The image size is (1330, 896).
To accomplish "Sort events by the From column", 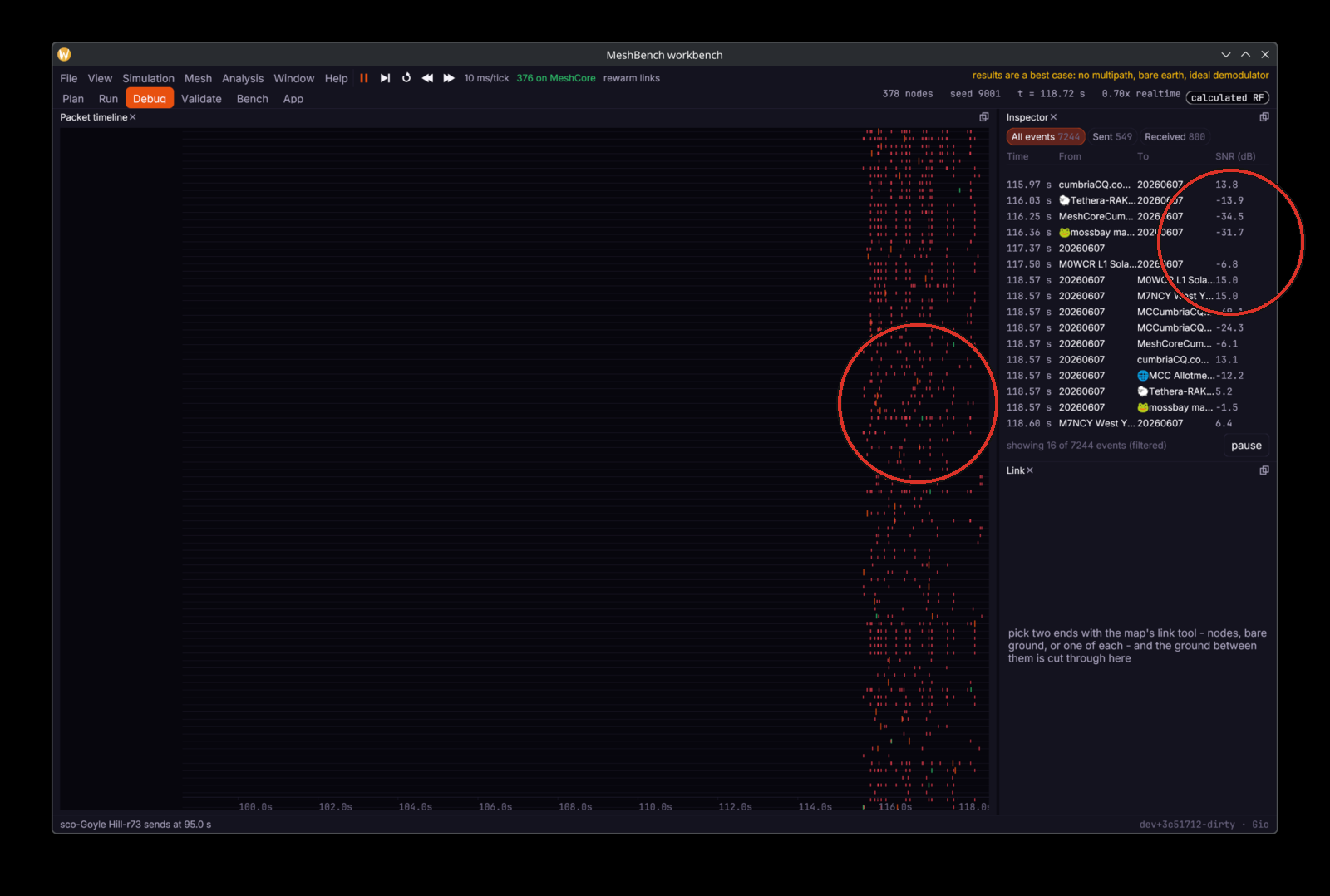I will [1070, 156].
